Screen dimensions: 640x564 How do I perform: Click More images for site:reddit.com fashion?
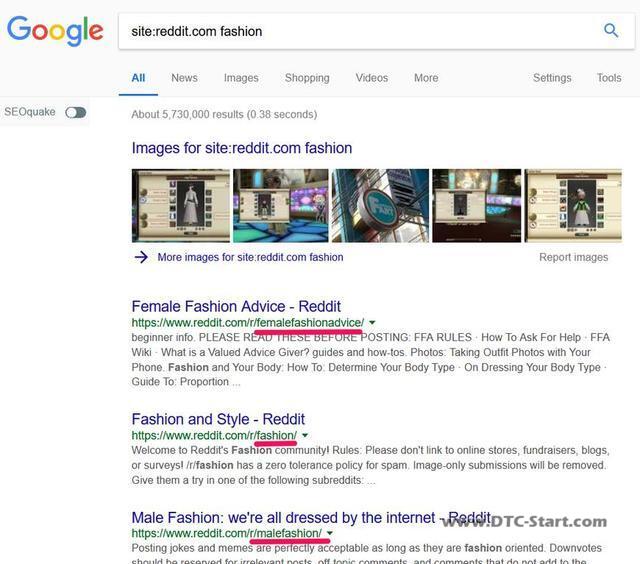point(250,257)
